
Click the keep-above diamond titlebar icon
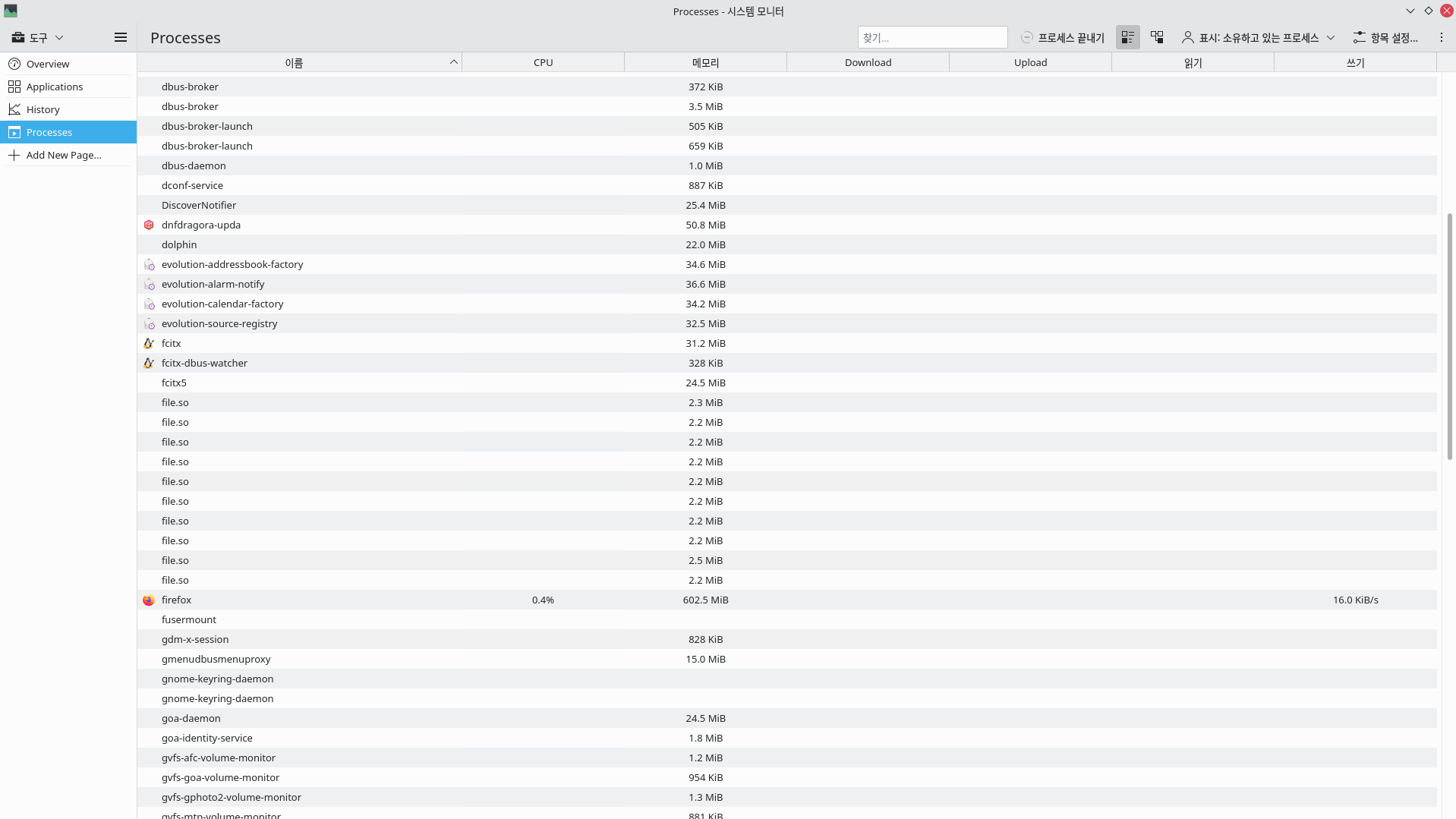[1429, 11]
